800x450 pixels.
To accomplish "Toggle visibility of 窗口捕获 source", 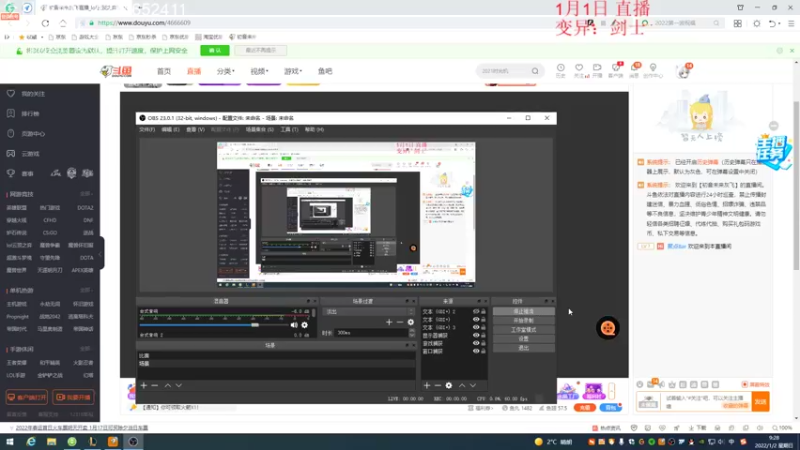I will pyautogui.click(x=476, y=351).
